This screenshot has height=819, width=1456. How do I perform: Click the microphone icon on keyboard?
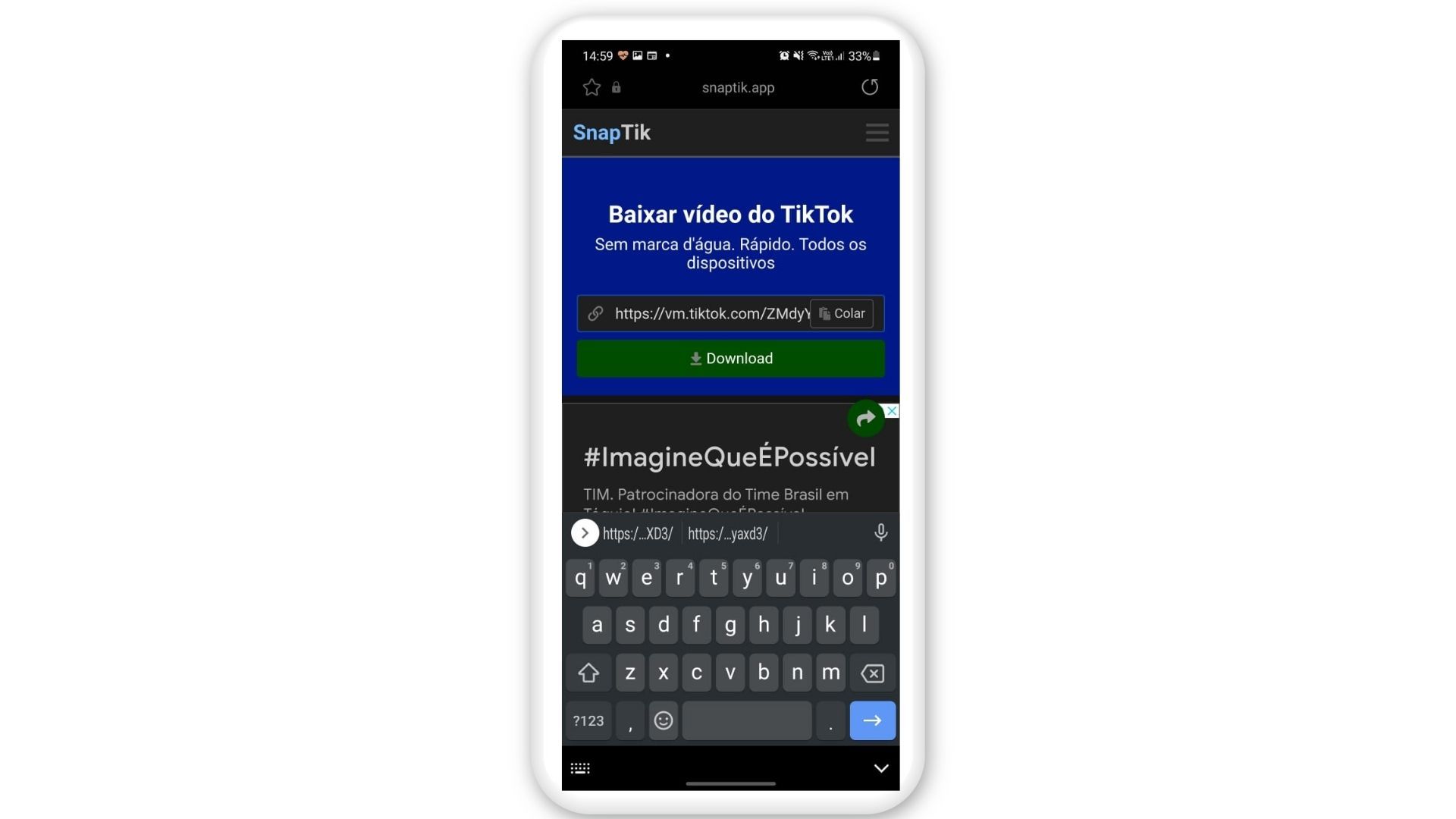coord(881,532)
